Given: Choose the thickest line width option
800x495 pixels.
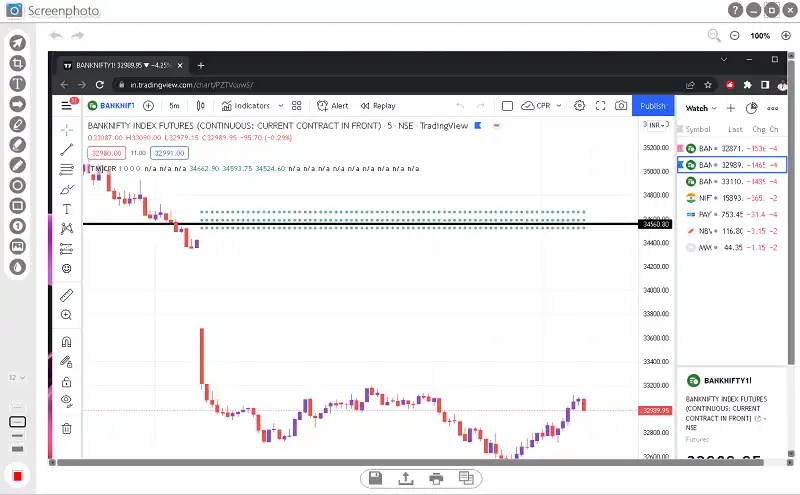Looking at the screenshot, I should (x=17, y=449).
